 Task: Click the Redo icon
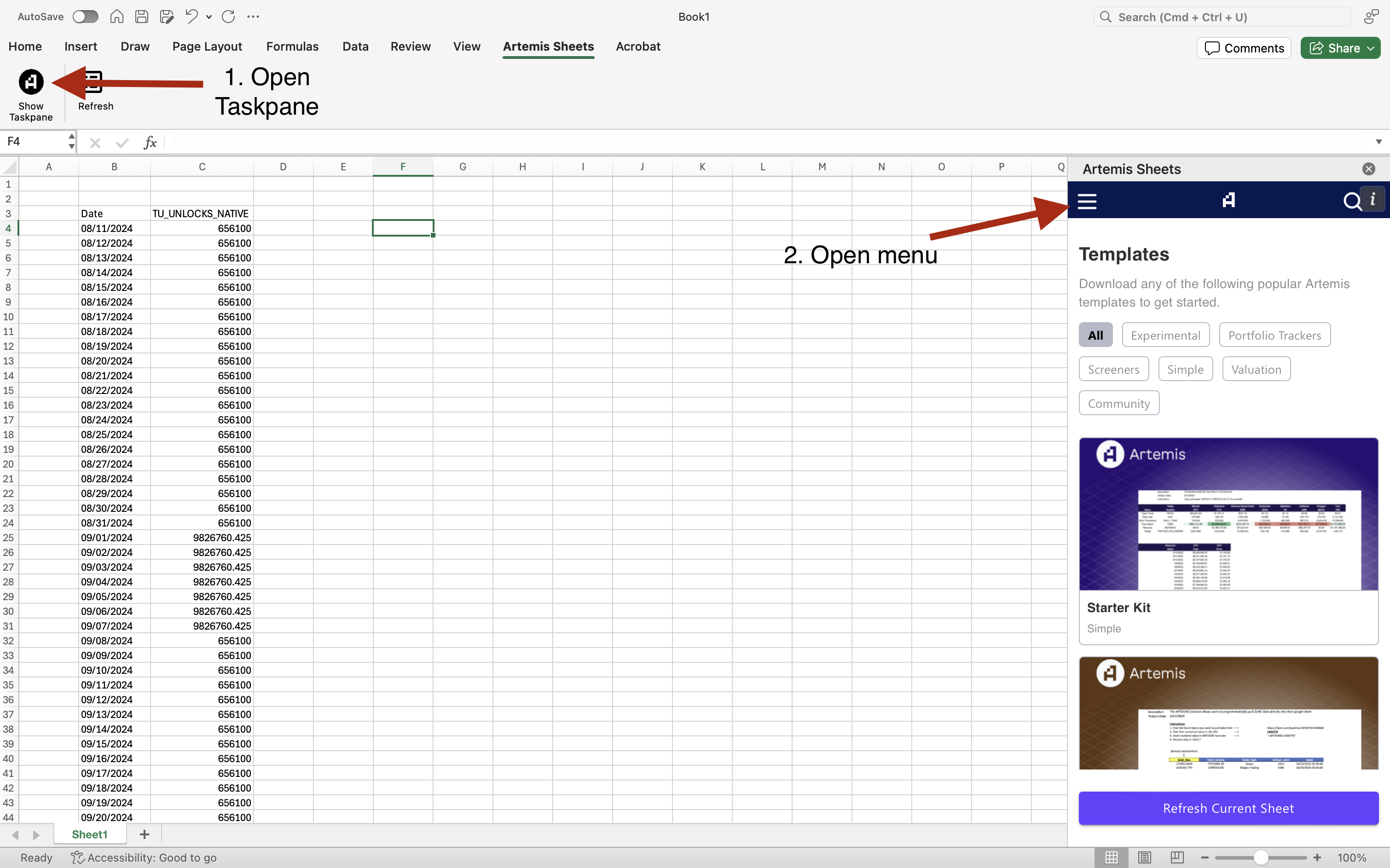pyautogui.click(x=228, y=17)
